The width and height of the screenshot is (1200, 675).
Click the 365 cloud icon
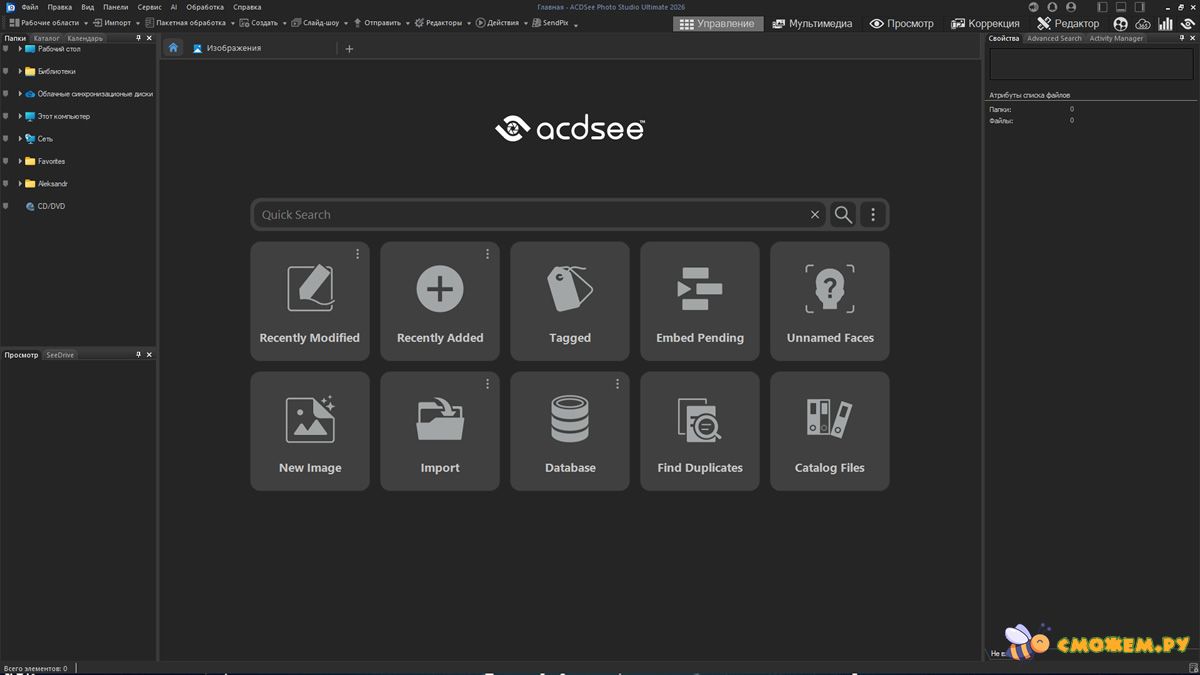tap(1142, 24)
